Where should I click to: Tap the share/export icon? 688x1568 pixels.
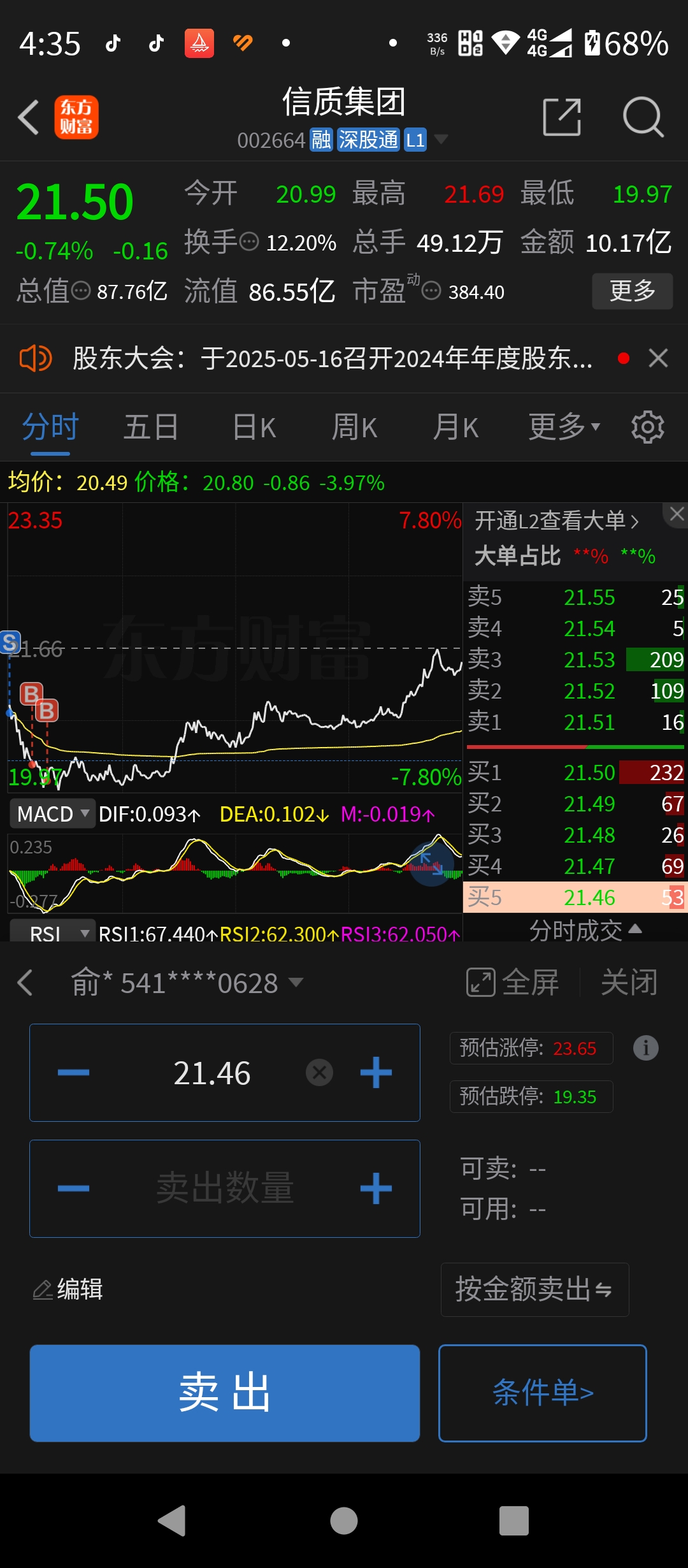[562, 117]
